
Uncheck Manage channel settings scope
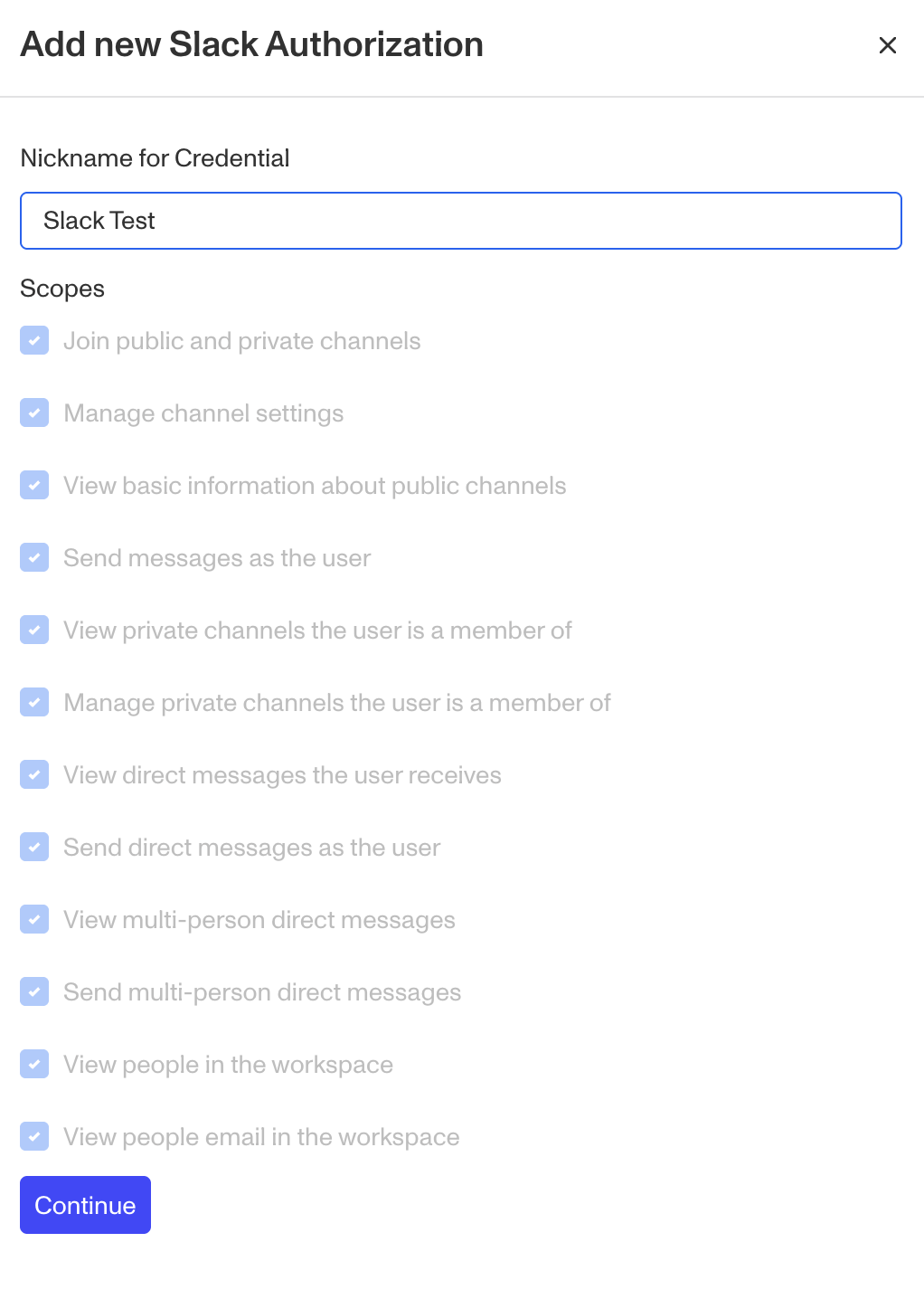(x=34, y=413)
